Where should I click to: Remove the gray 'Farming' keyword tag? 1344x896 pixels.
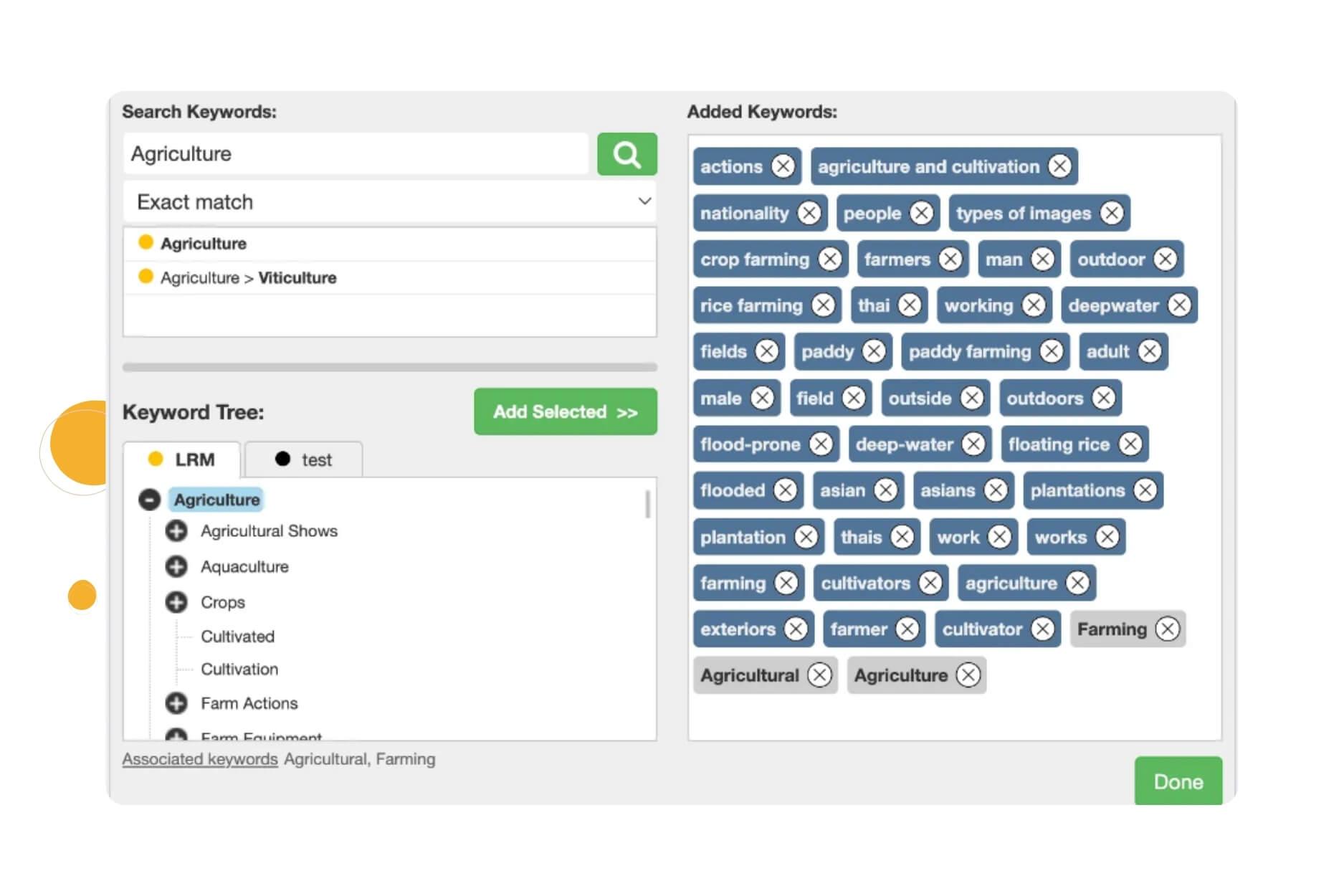tap(1167, 629)
